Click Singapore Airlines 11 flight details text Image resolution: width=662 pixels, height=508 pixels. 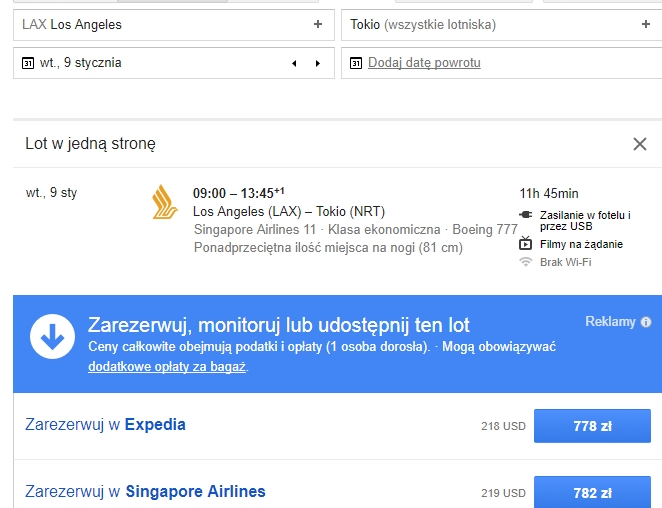[355, 229]
